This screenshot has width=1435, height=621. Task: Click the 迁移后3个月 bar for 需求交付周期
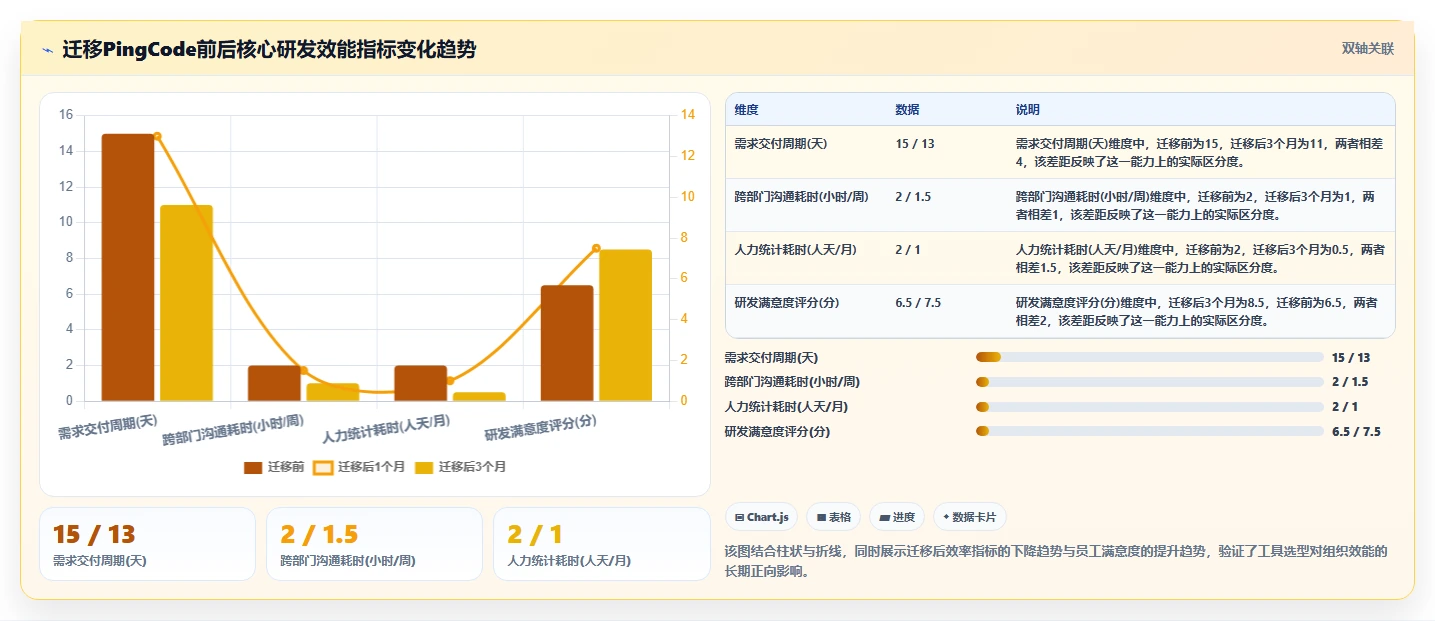(186, 303)
